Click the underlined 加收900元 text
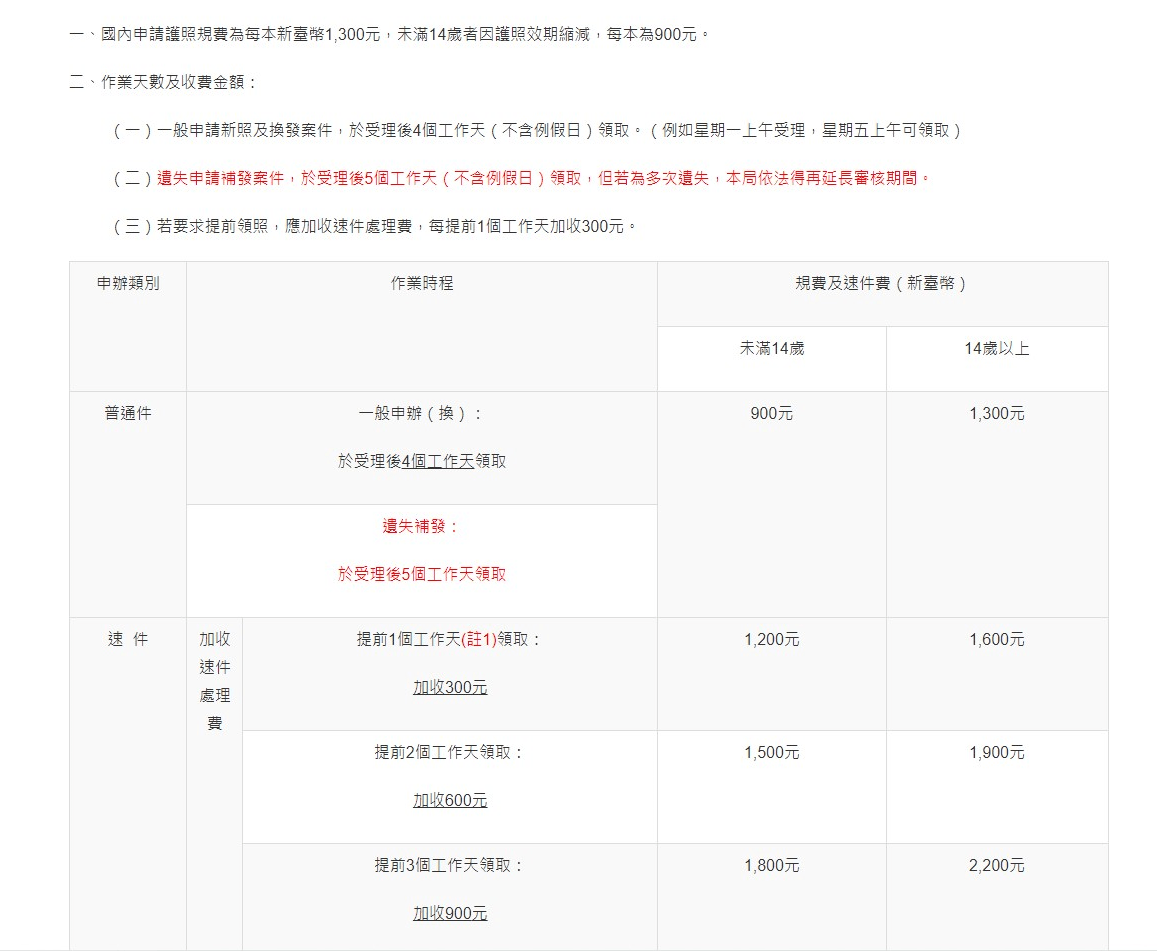Image resolution: width=1157 pixels, height=951 pixels. [450, 914]
